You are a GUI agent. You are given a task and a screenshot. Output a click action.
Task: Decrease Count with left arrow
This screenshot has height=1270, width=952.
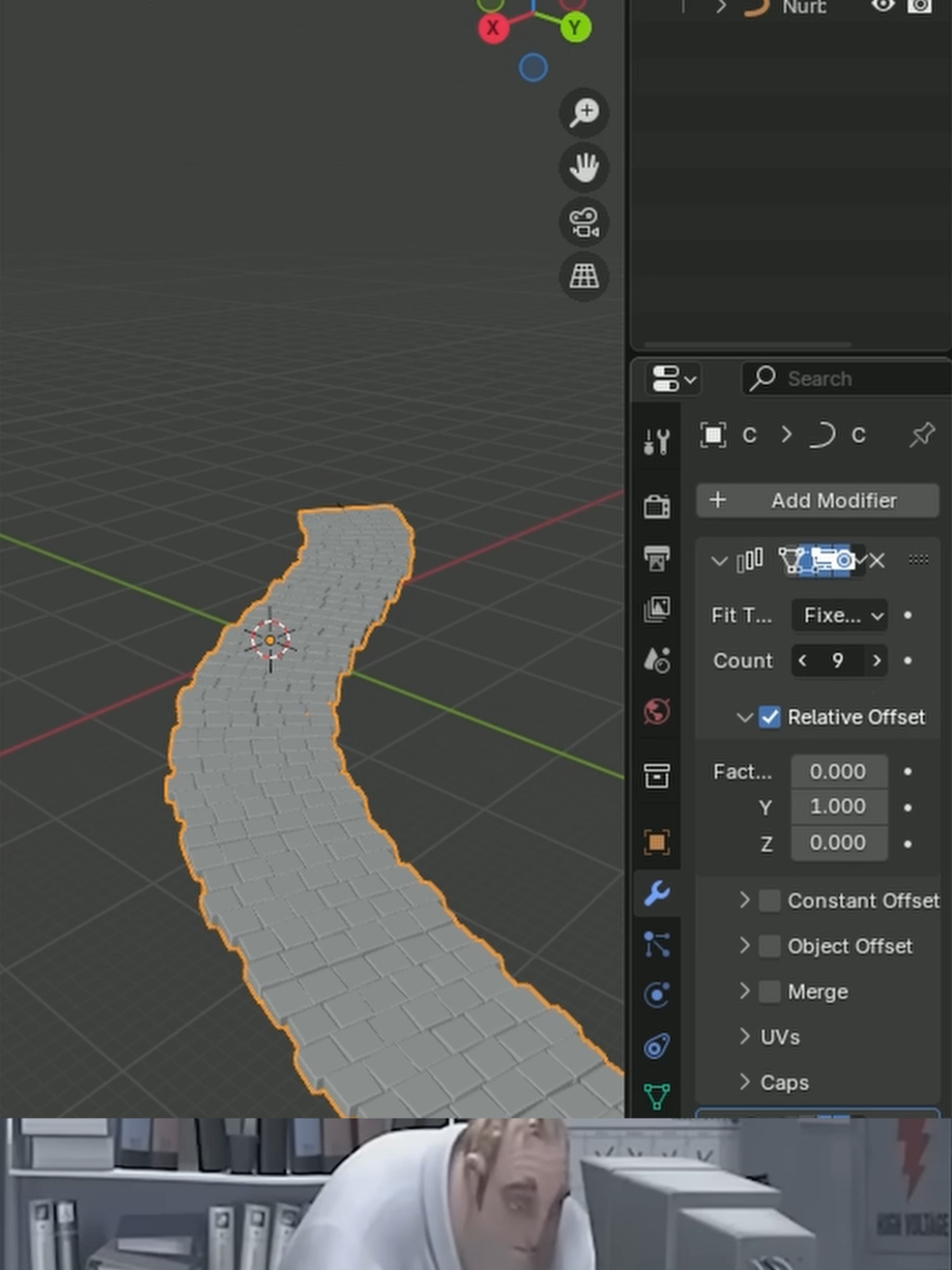pyautogui.click(x=802, y=661)
